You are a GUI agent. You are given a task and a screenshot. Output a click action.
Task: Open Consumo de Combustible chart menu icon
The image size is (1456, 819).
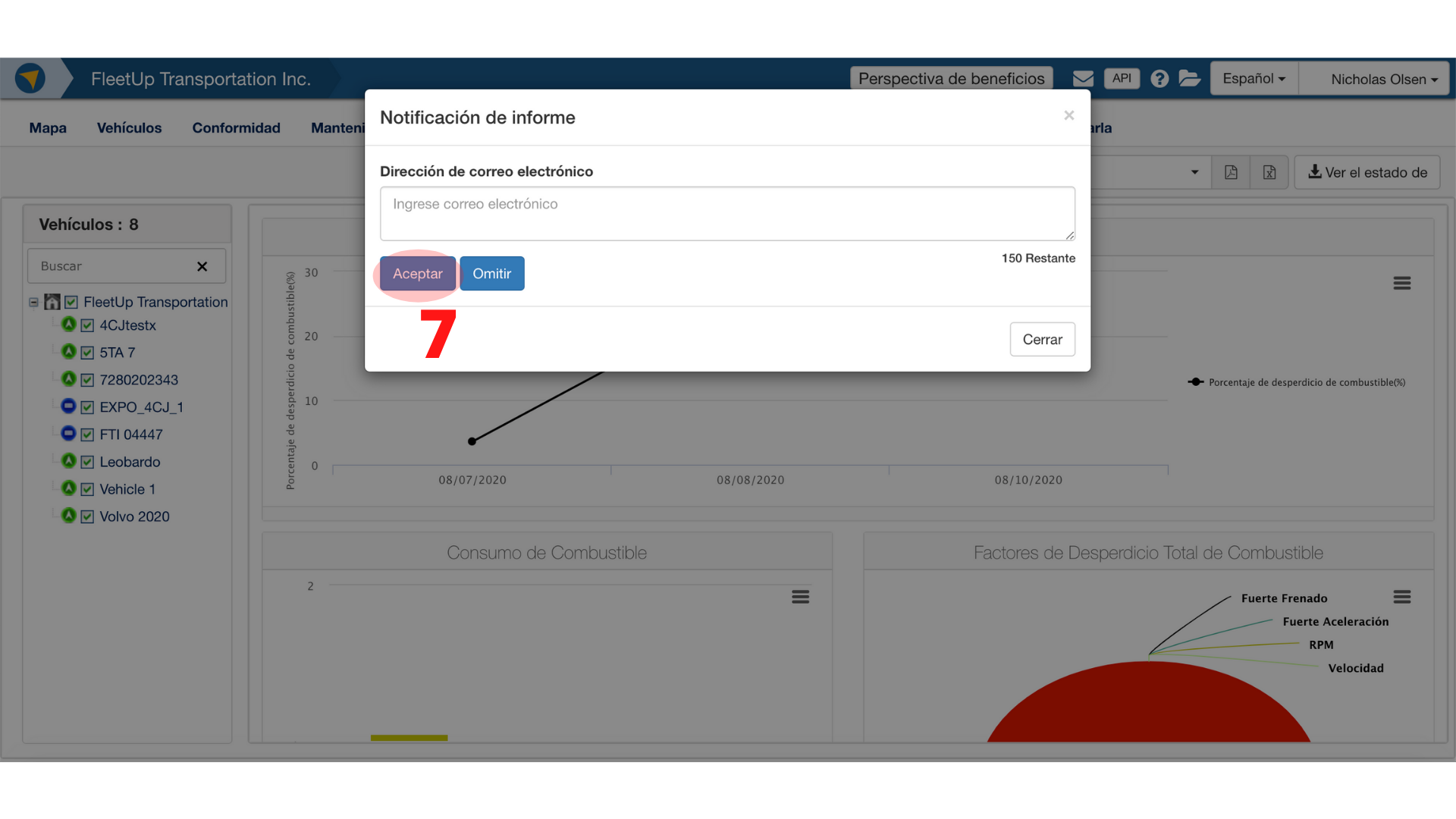pos(800,597)
